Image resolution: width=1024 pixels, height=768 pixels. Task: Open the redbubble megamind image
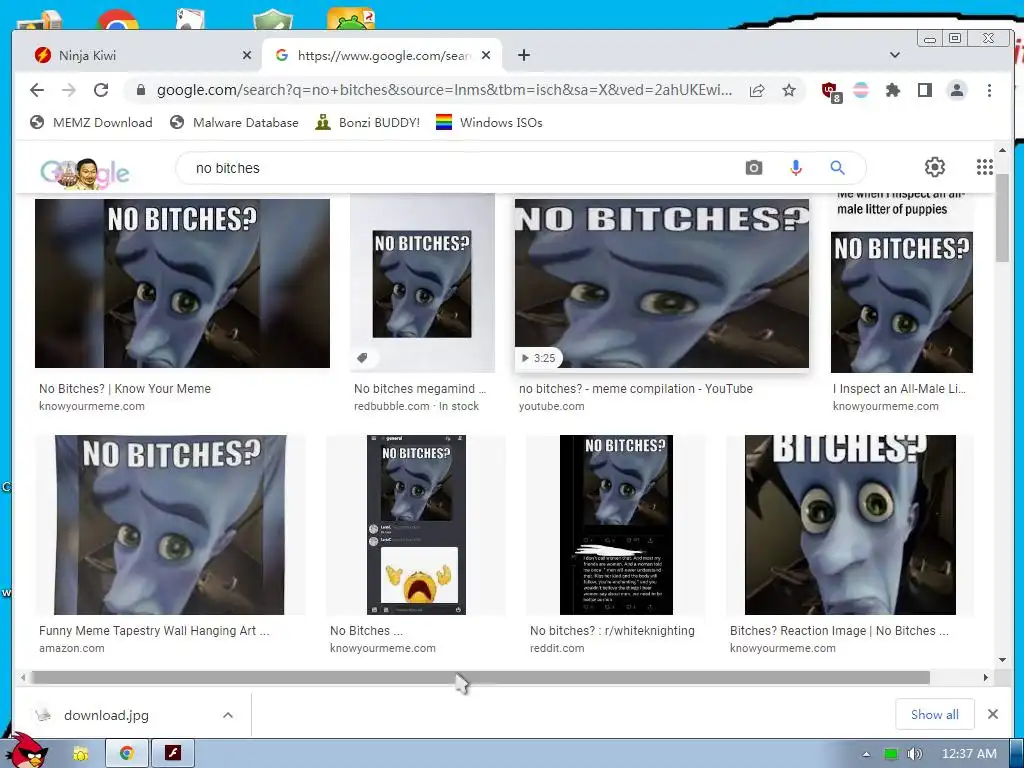[422, 283]
